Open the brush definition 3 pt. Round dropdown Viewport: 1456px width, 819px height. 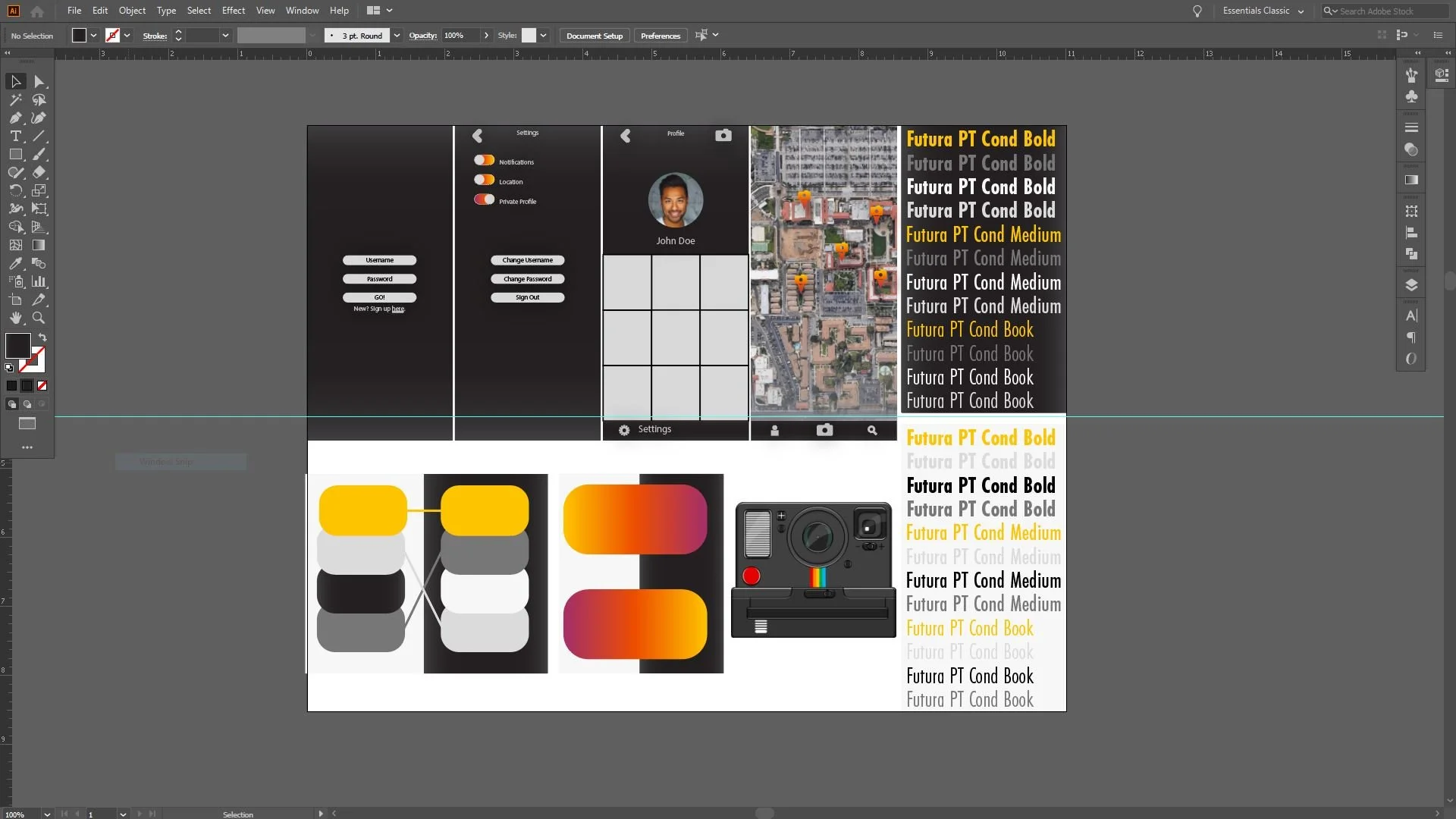(397, 36)
